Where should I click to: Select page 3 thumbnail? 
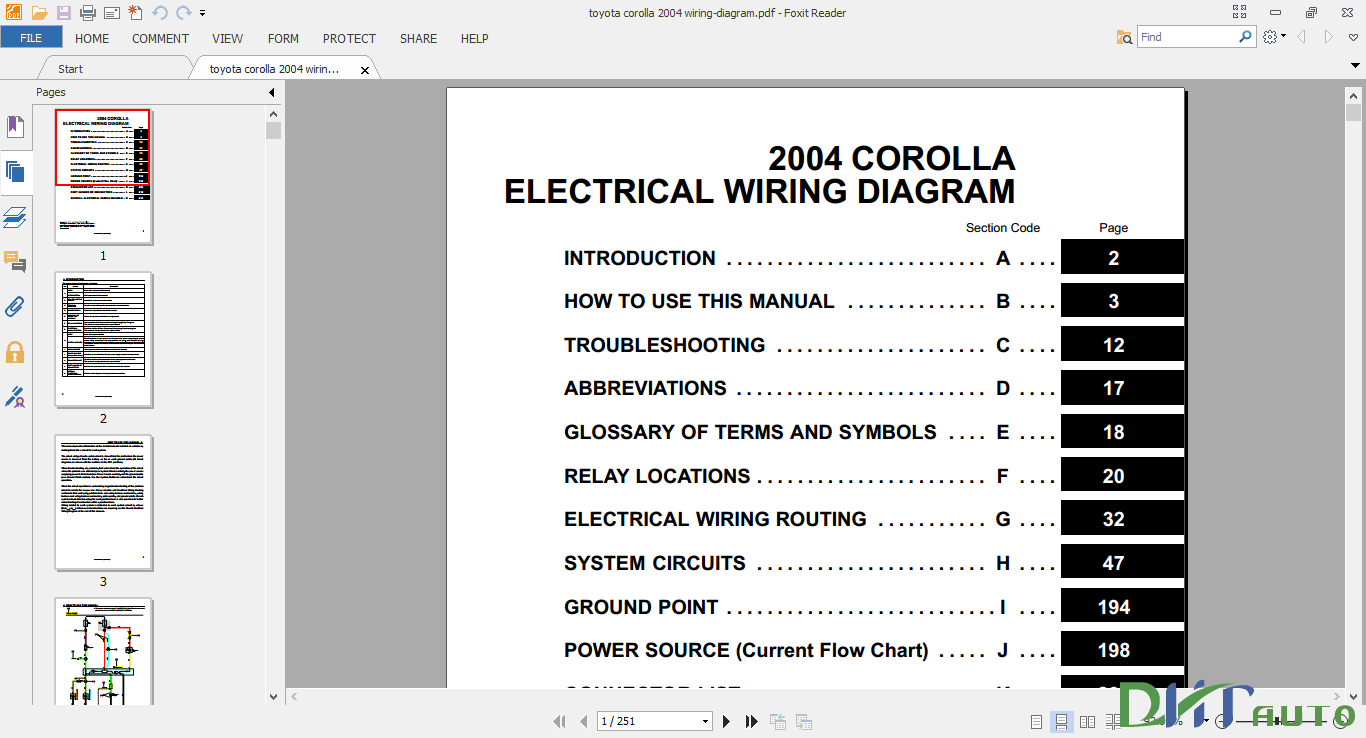[x=103, y=503]
